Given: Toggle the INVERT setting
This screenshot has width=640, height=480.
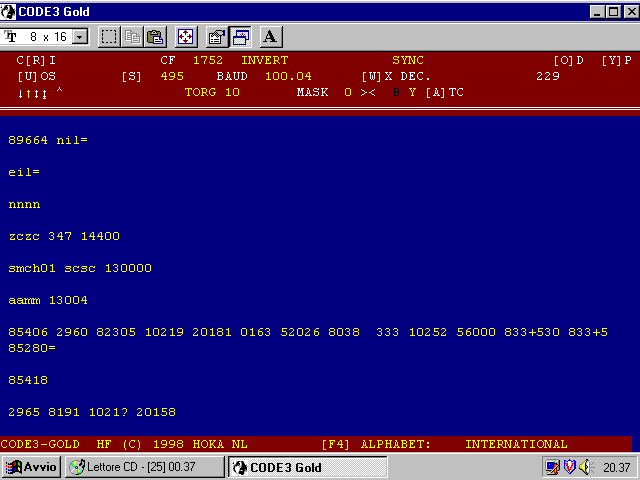Looking at the screenshot, I should tap(264, 61).
